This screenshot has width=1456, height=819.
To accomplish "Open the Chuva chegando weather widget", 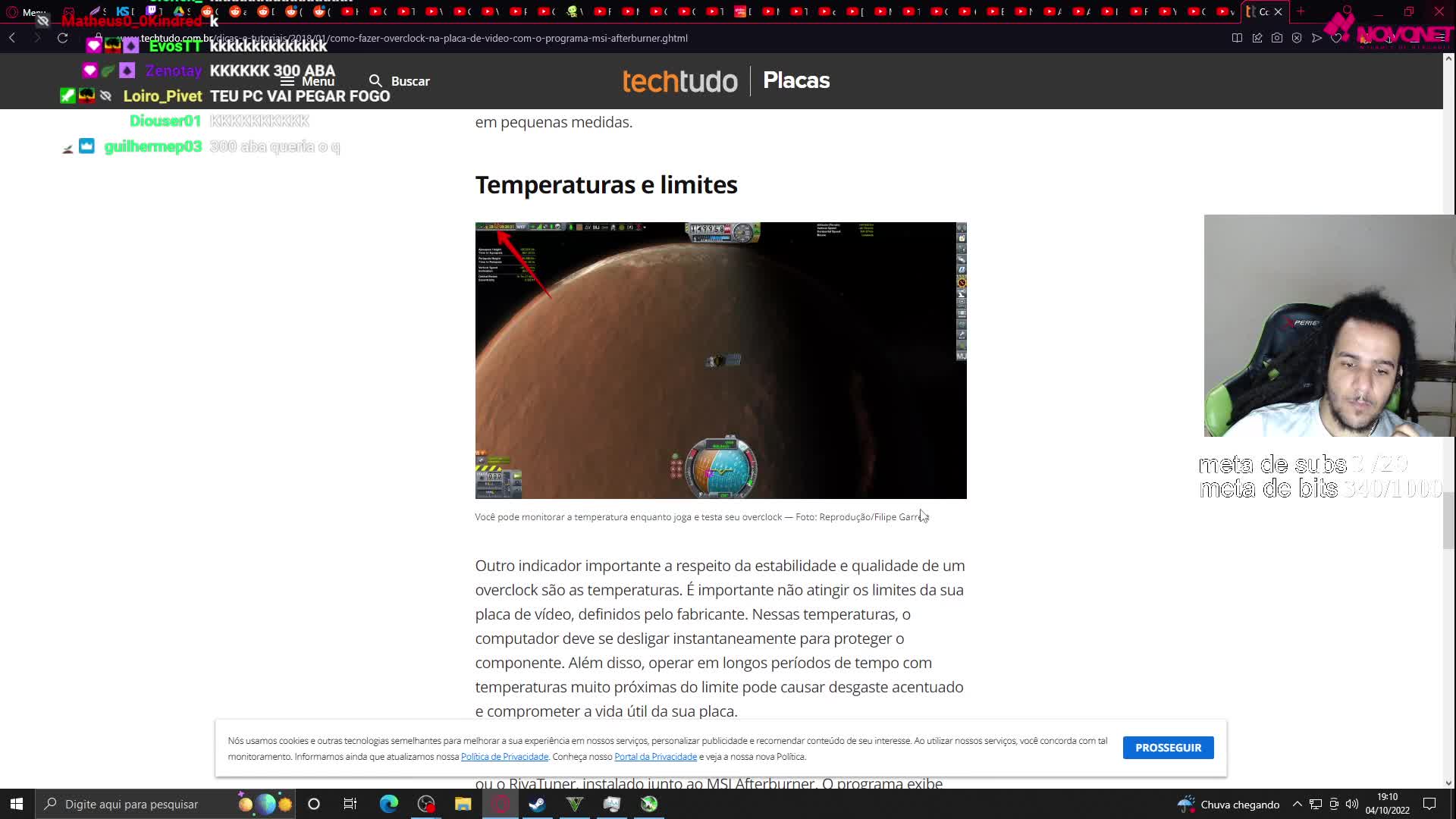I will pos(1228,804).
